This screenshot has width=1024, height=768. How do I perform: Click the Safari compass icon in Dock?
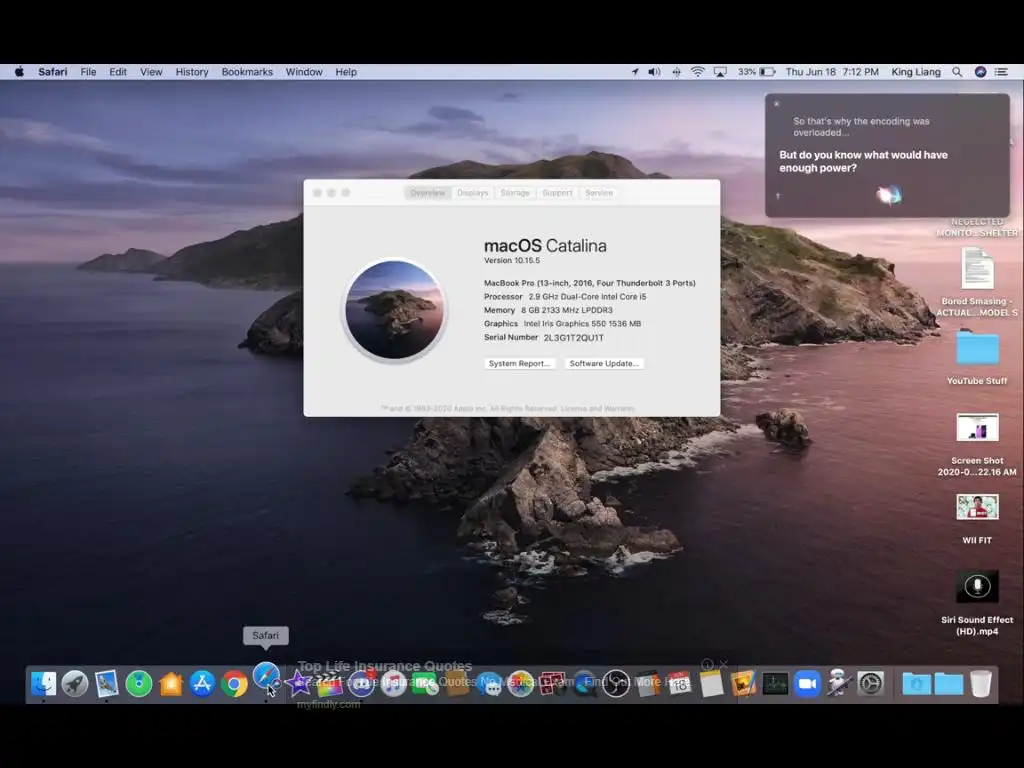pyautogui.click(x=266, y=676)
